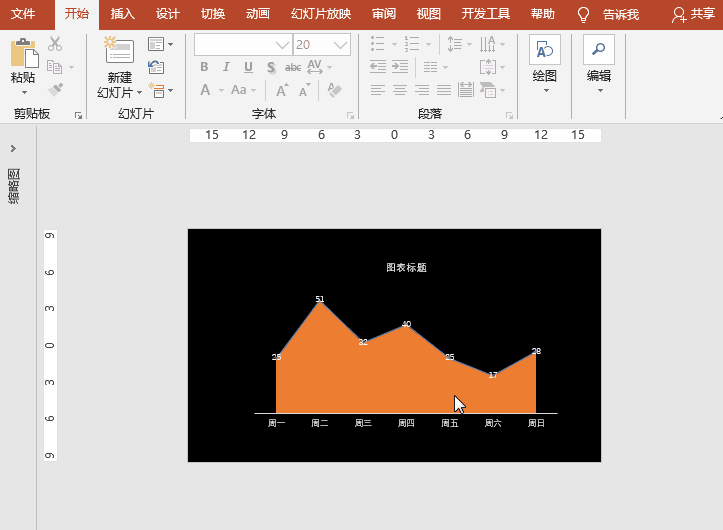Click the Bullets list icon
The image size is (723, 530).
coord(378,44)
